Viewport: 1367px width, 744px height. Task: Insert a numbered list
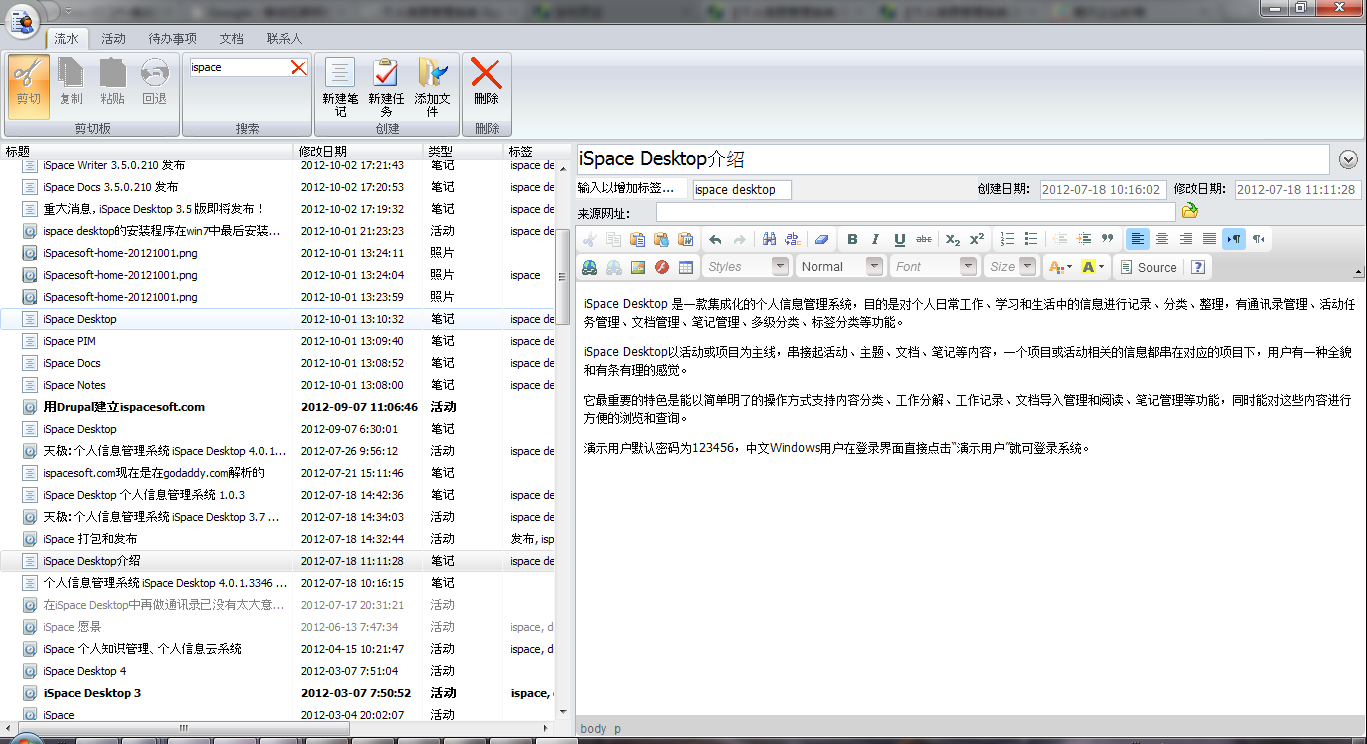[x=1007, y=239]
